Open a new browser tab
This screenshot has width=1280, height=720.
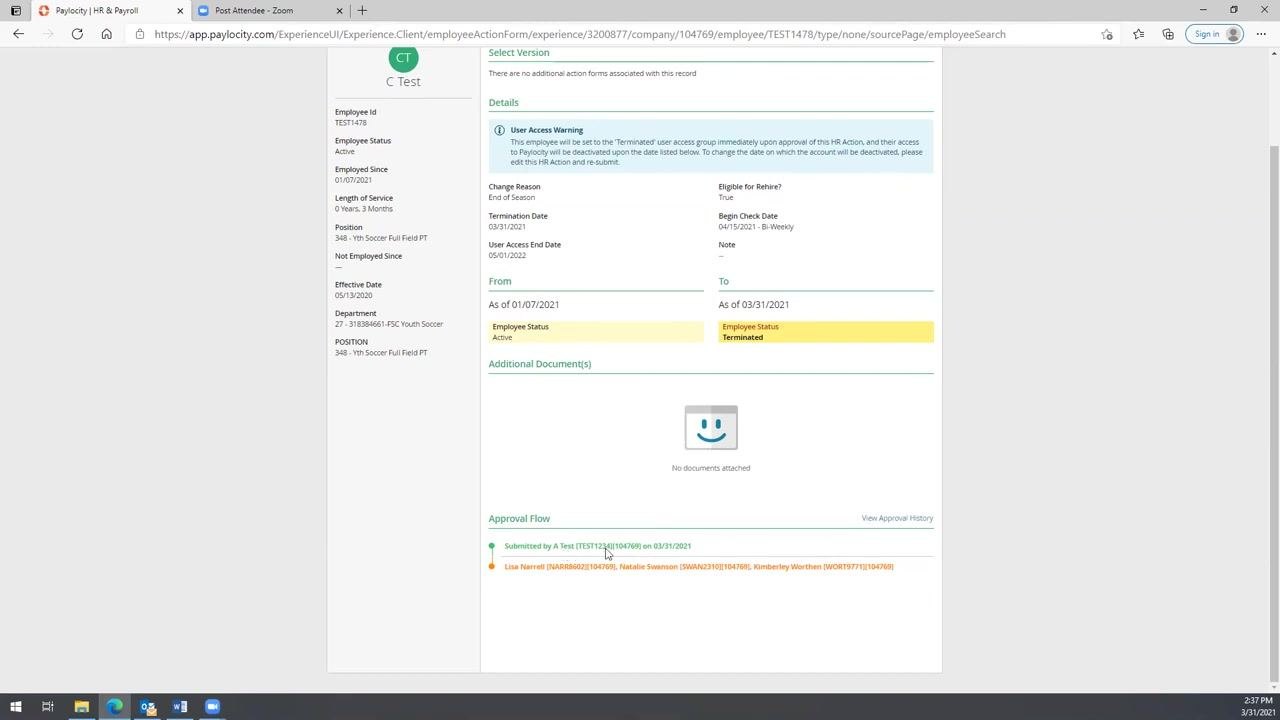click(362, 10)
